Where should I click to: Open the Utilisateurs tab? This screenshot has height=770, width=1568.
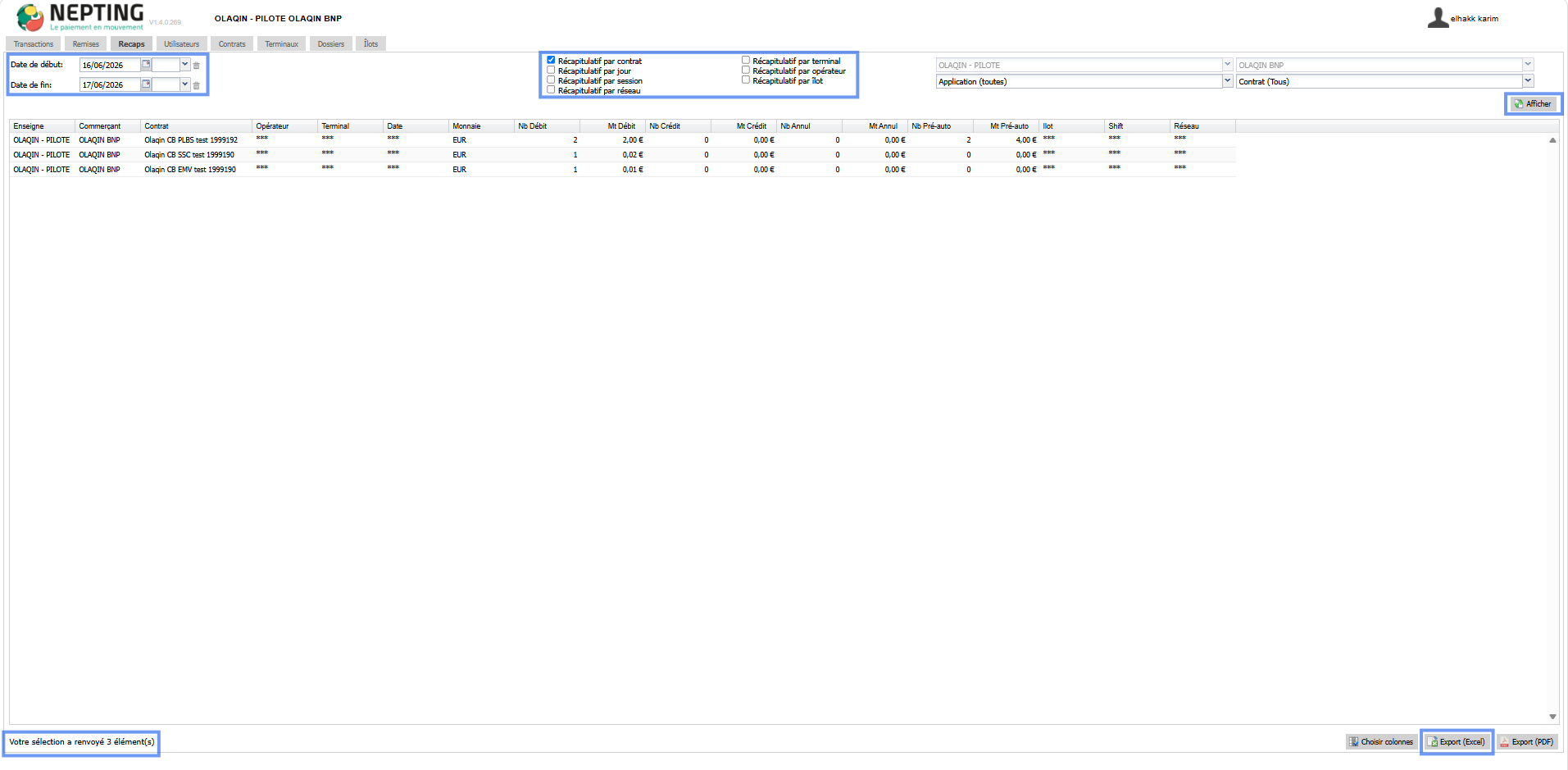181,44
